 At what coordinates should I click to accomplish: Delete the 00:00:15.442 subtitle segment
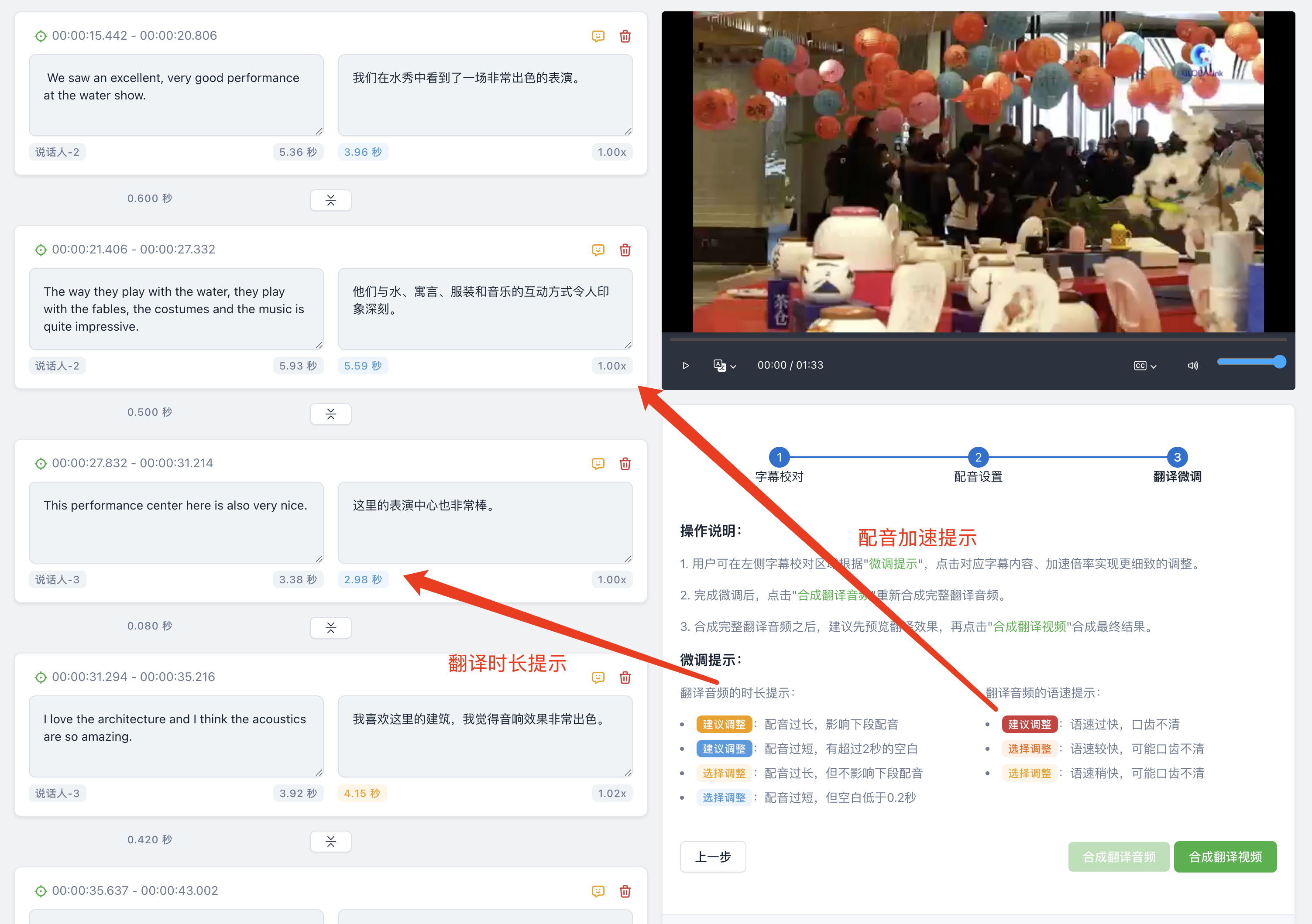click(x=625, y=37)
